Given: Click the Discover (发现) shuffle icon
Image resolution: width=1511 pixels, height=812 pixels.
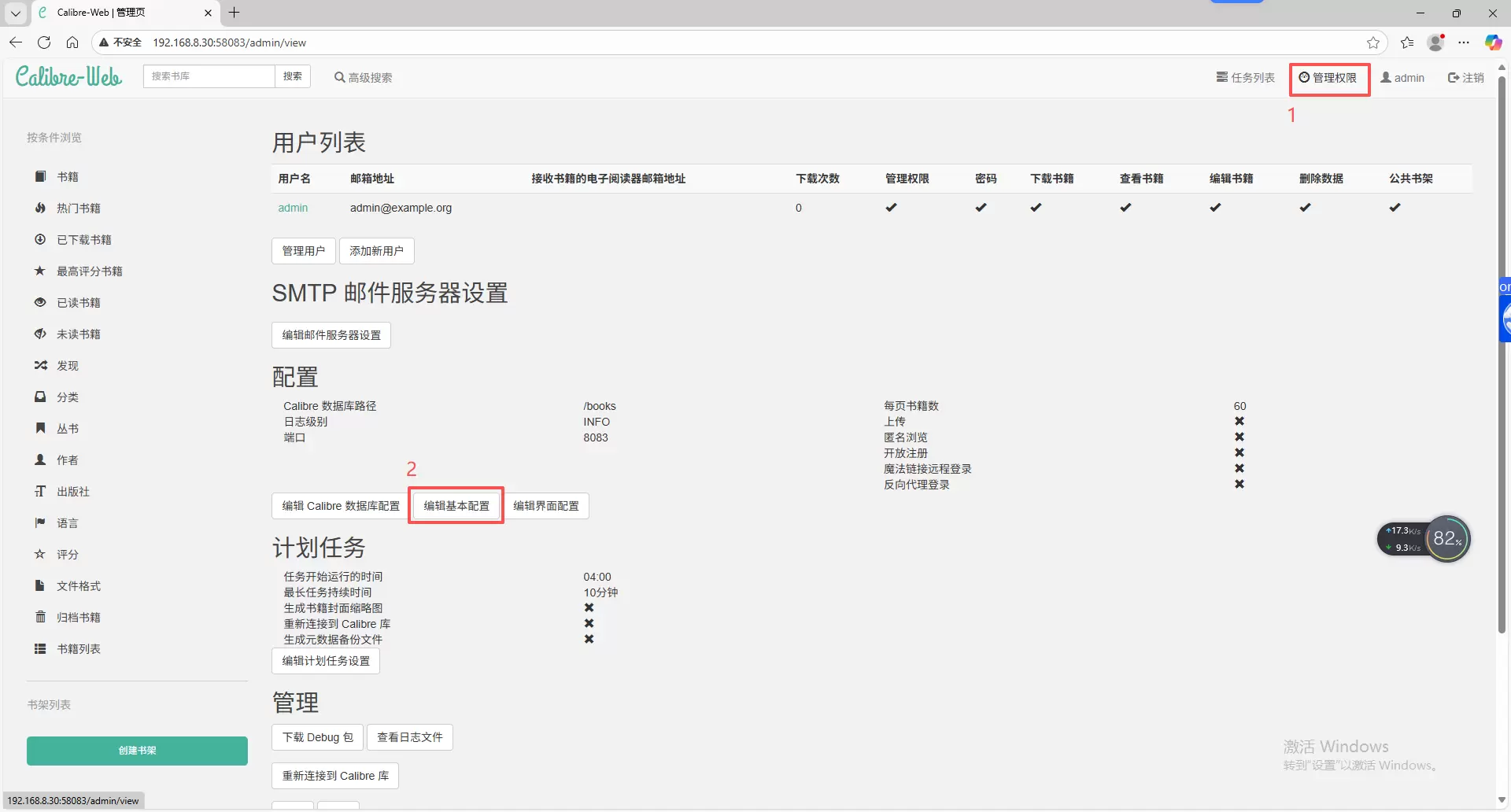Looking at the screenshot, I should pos(40,365).
